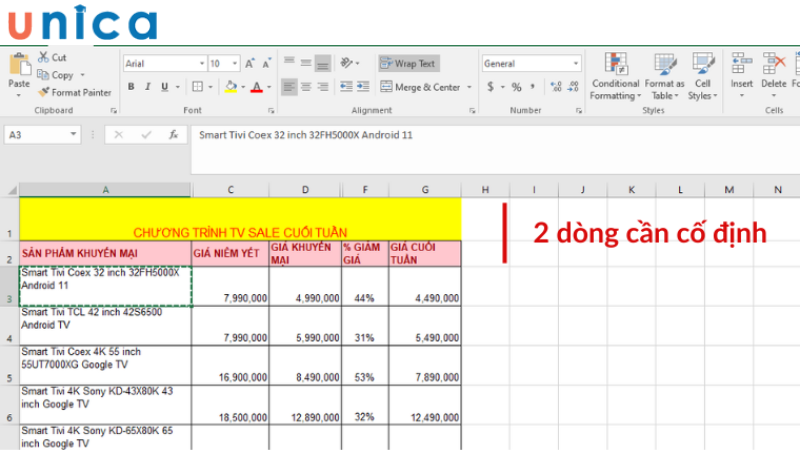Image resolution: width=800 pixels, height=450 pixels.
Task: Apply cell borders icon
Action: click(x=197, y=87)
